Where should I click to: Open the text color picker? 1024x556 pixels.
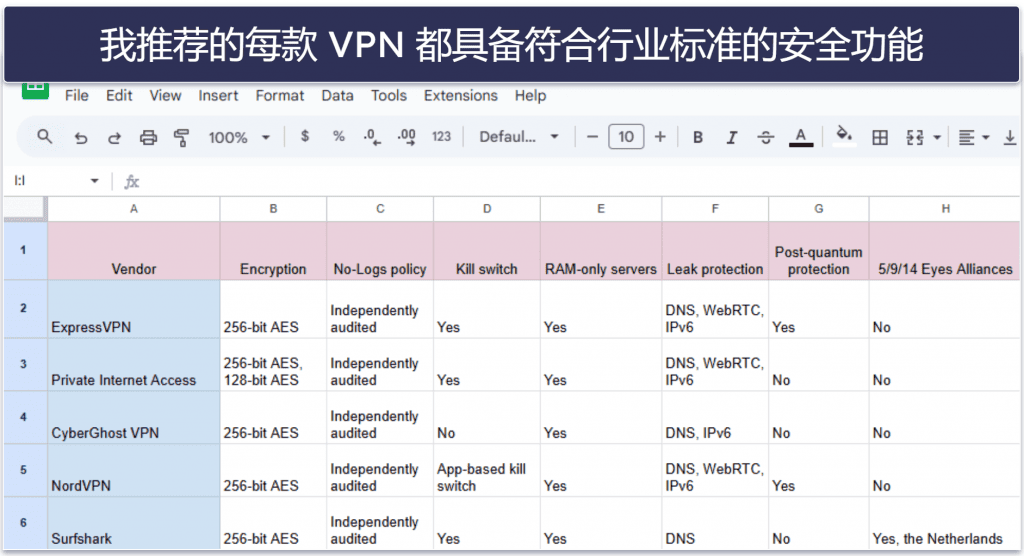coord(801,137)
